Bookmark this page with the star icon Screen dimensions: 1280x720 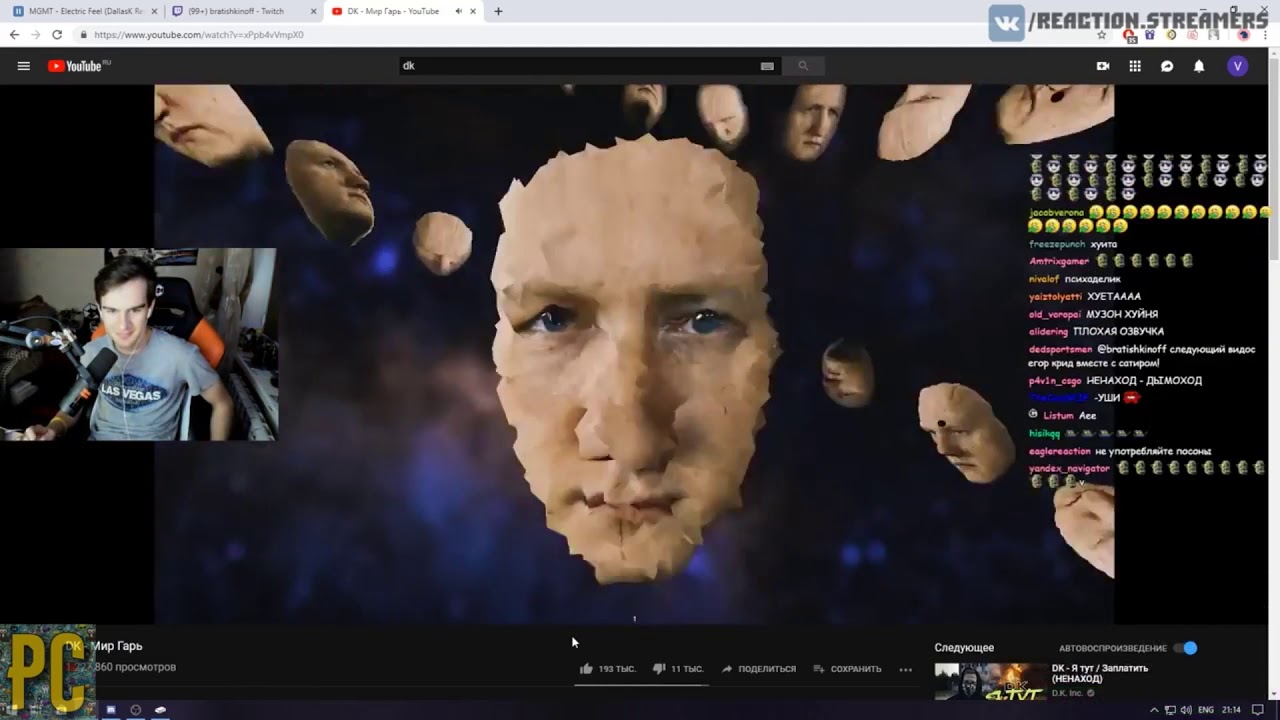click(1101, 35)
